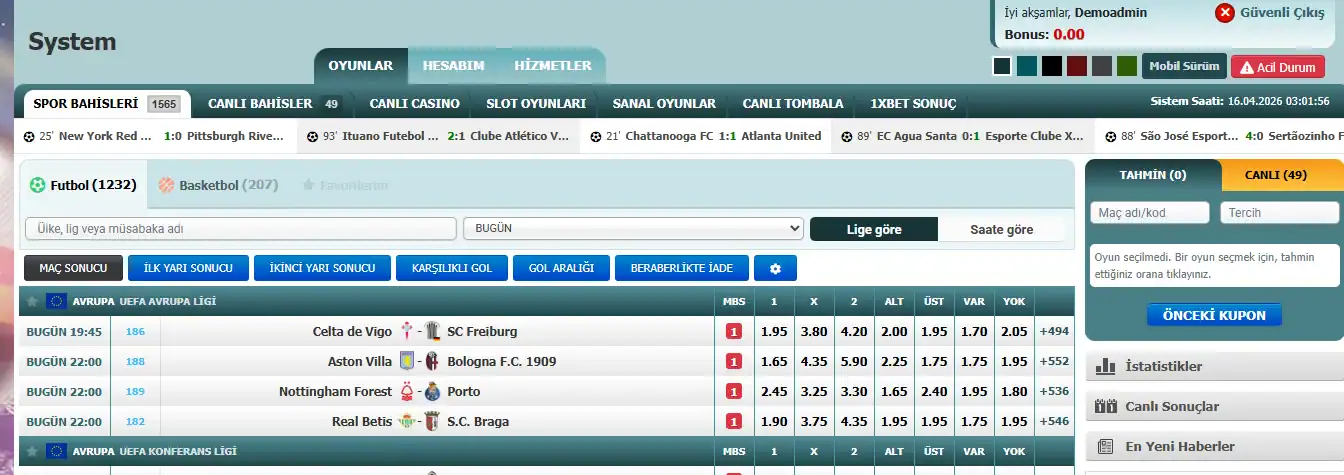Expand the Canlı Sonuçlar sidebar section
The width and height of the screenshot is (1344, 475).
(x=1214, y=406)
